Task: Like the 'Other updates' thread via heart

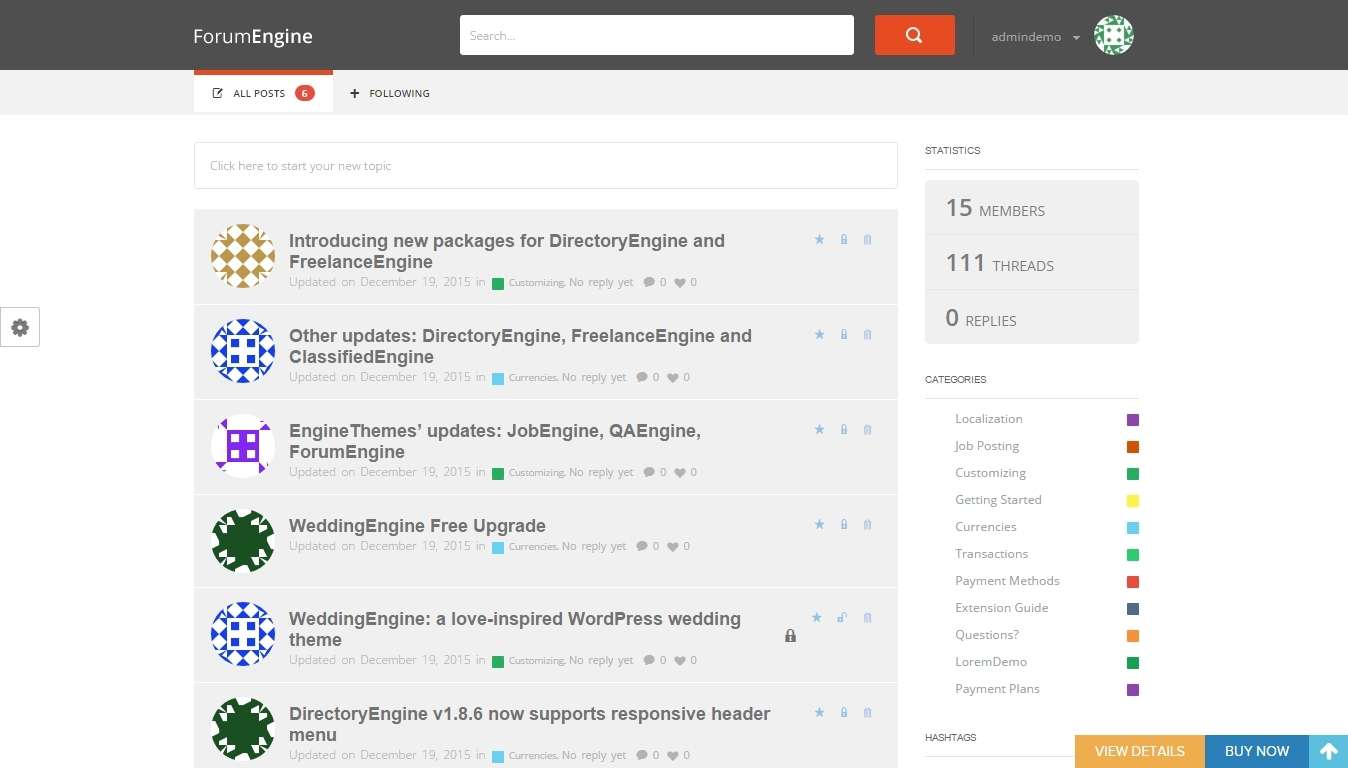Action: click(673, 378)
